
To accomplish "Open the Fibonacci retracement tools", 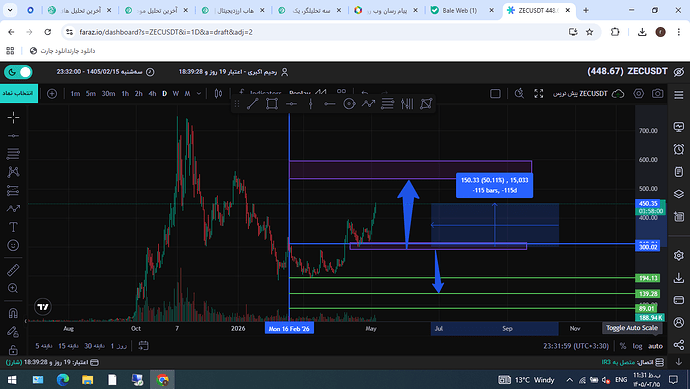I will 13,154.
